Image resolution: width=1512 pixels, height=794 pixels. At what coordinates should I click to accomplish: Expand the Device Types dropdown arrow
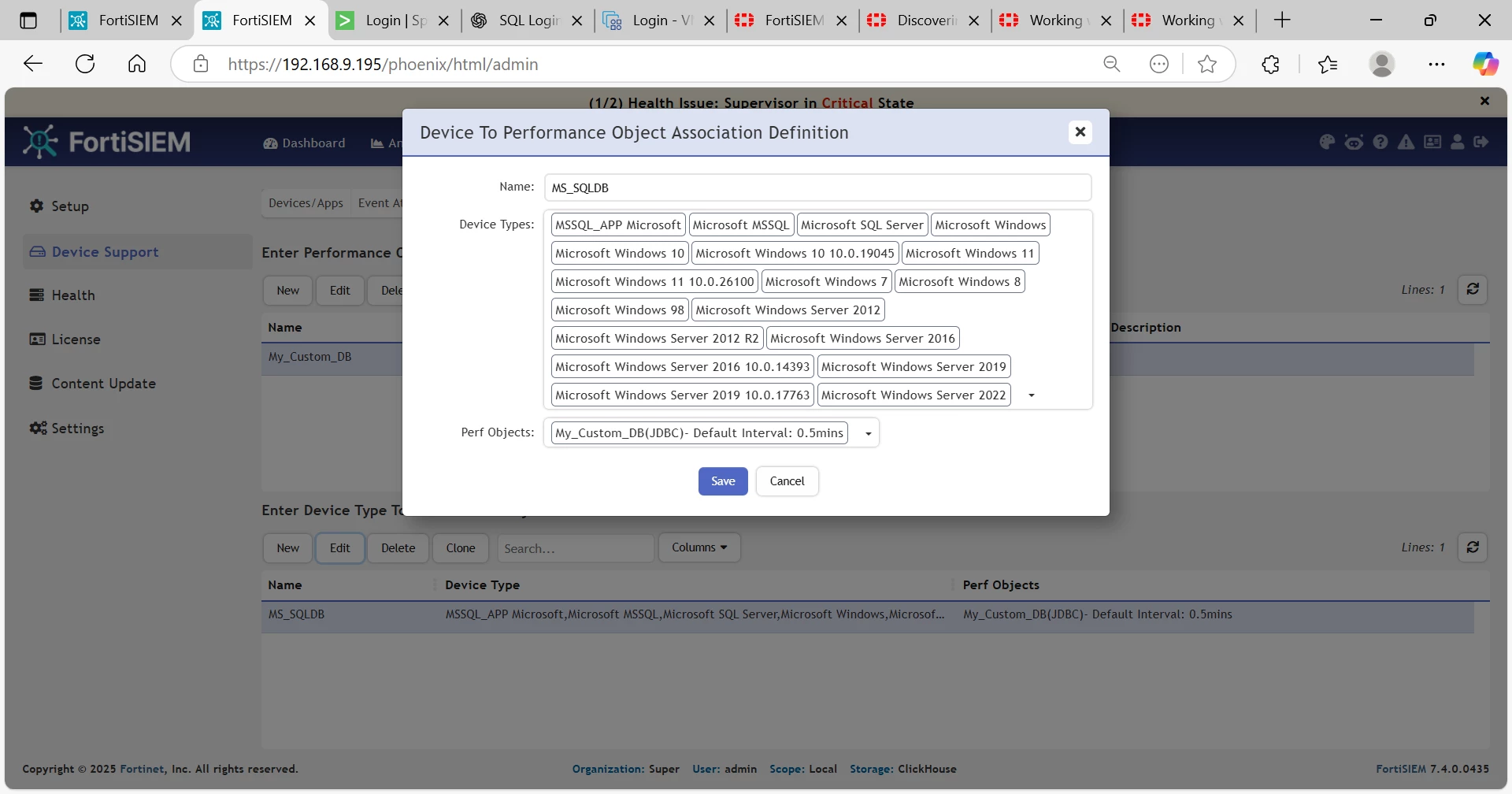pos(1032,395)
